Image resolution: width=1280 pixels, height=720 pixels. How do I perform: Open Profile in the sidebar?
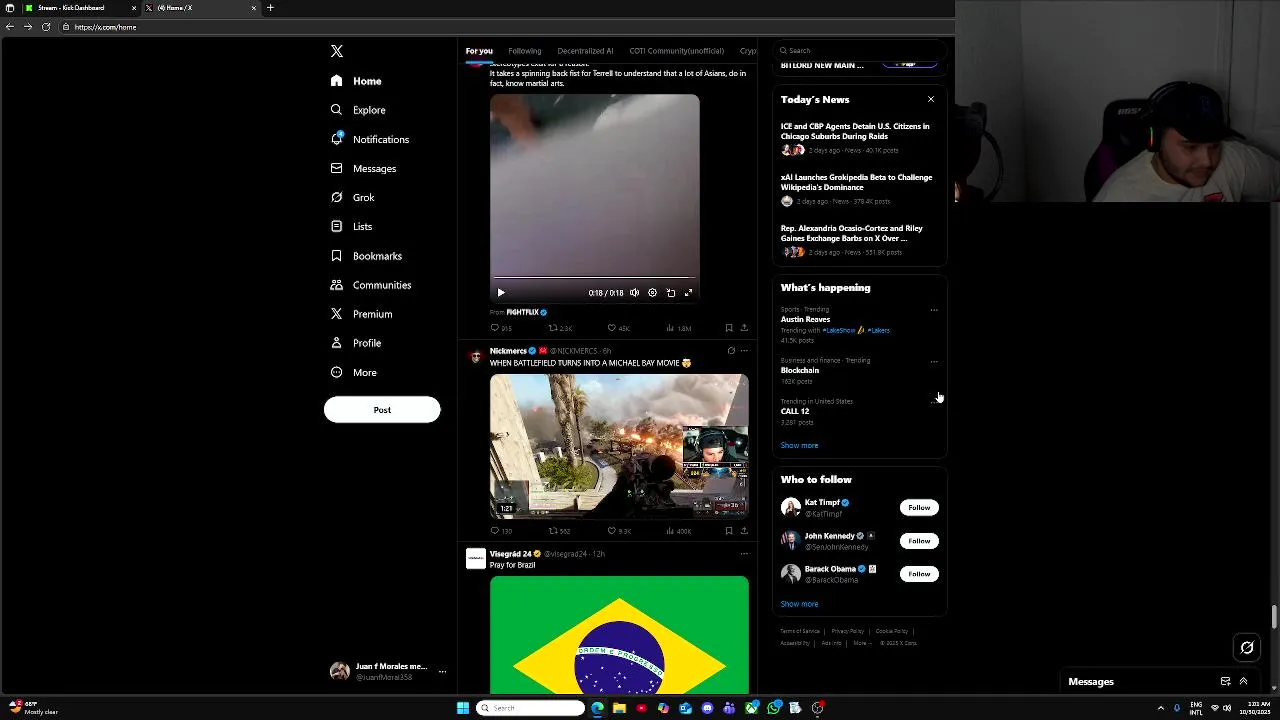coord(356,343)
